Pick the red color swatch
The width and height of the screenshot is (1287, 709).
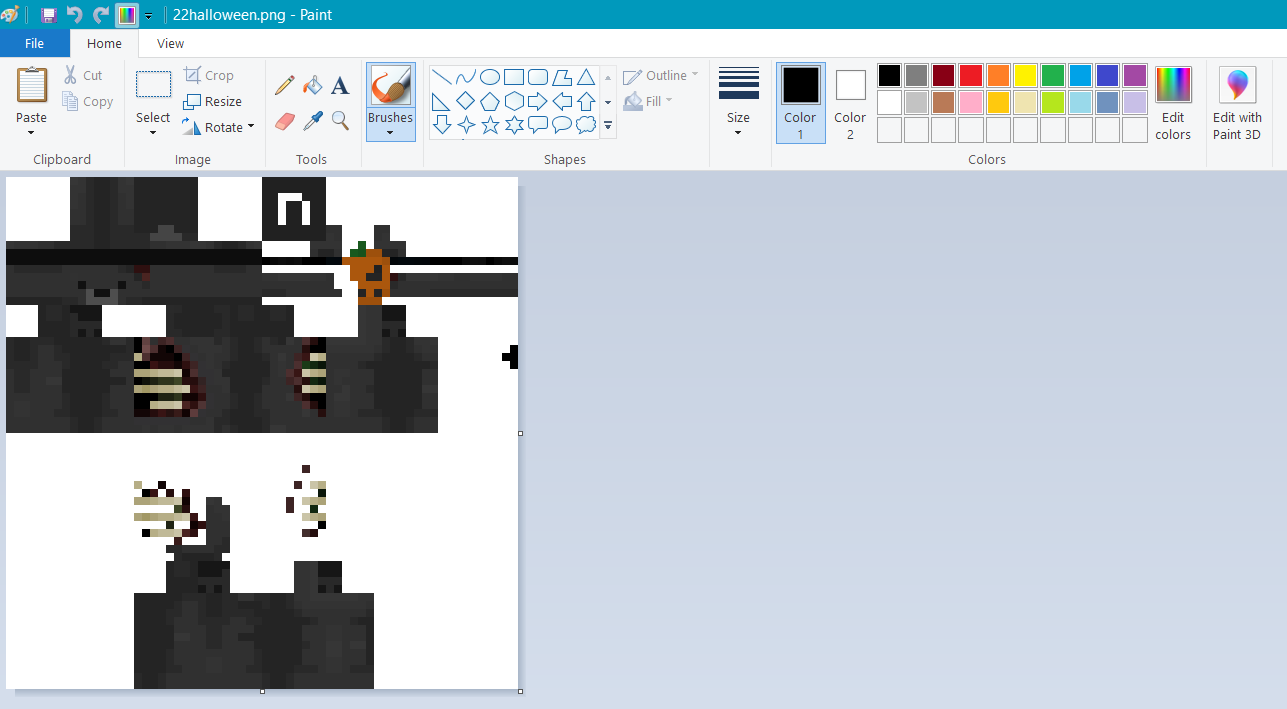click(x=970, y=76)
